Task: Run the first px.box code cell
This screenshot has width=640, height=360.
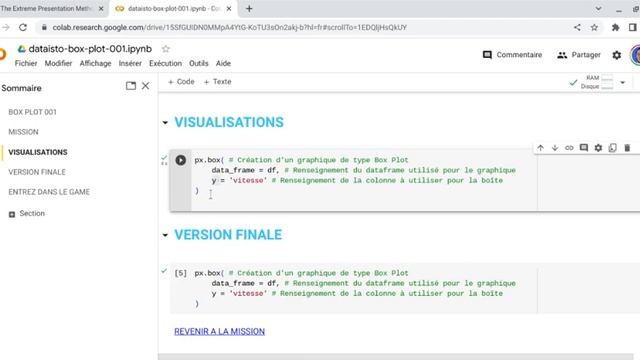Action: pos(180,160)
